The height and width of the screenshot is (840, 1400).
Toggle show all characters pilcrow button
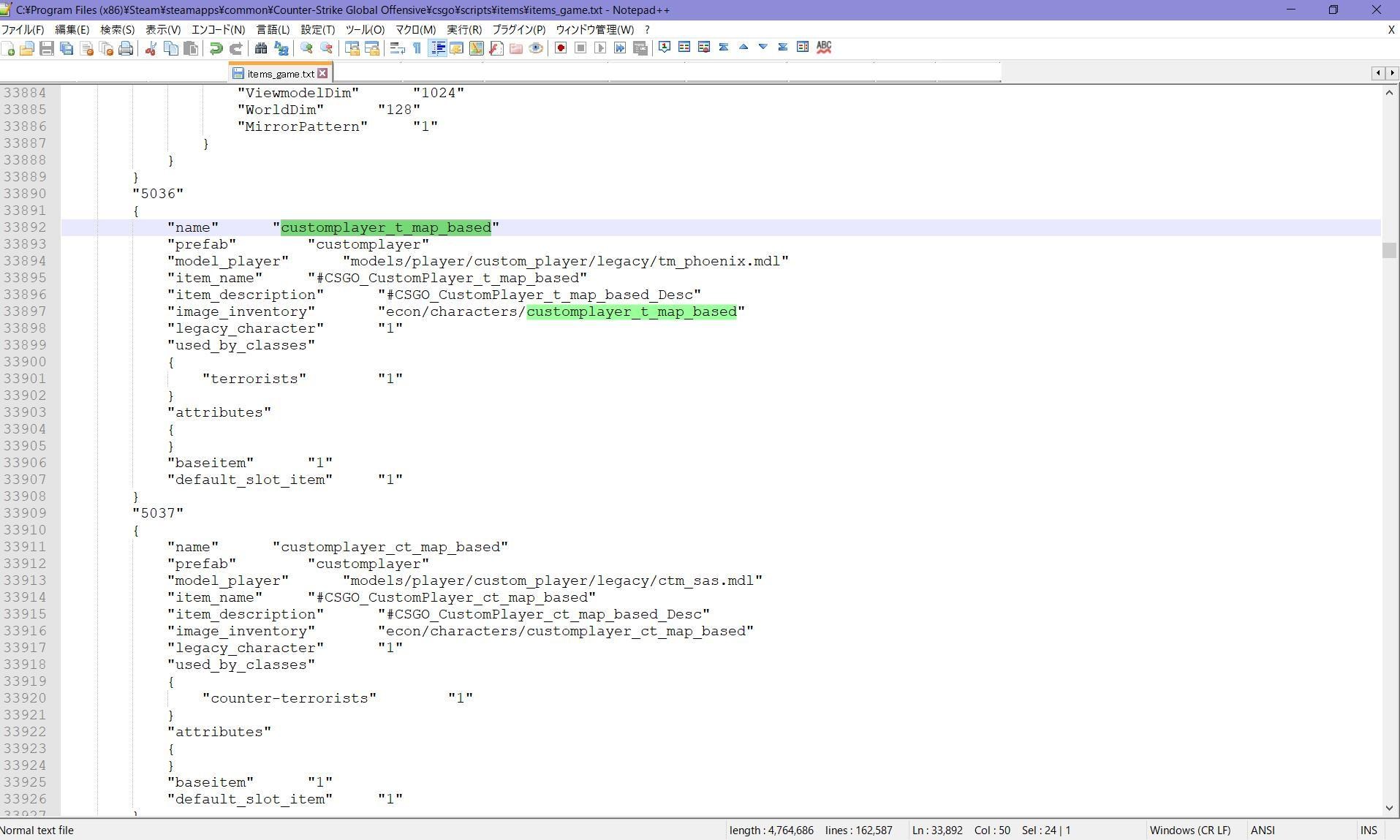pyautogui.click(x=417, y=48)
